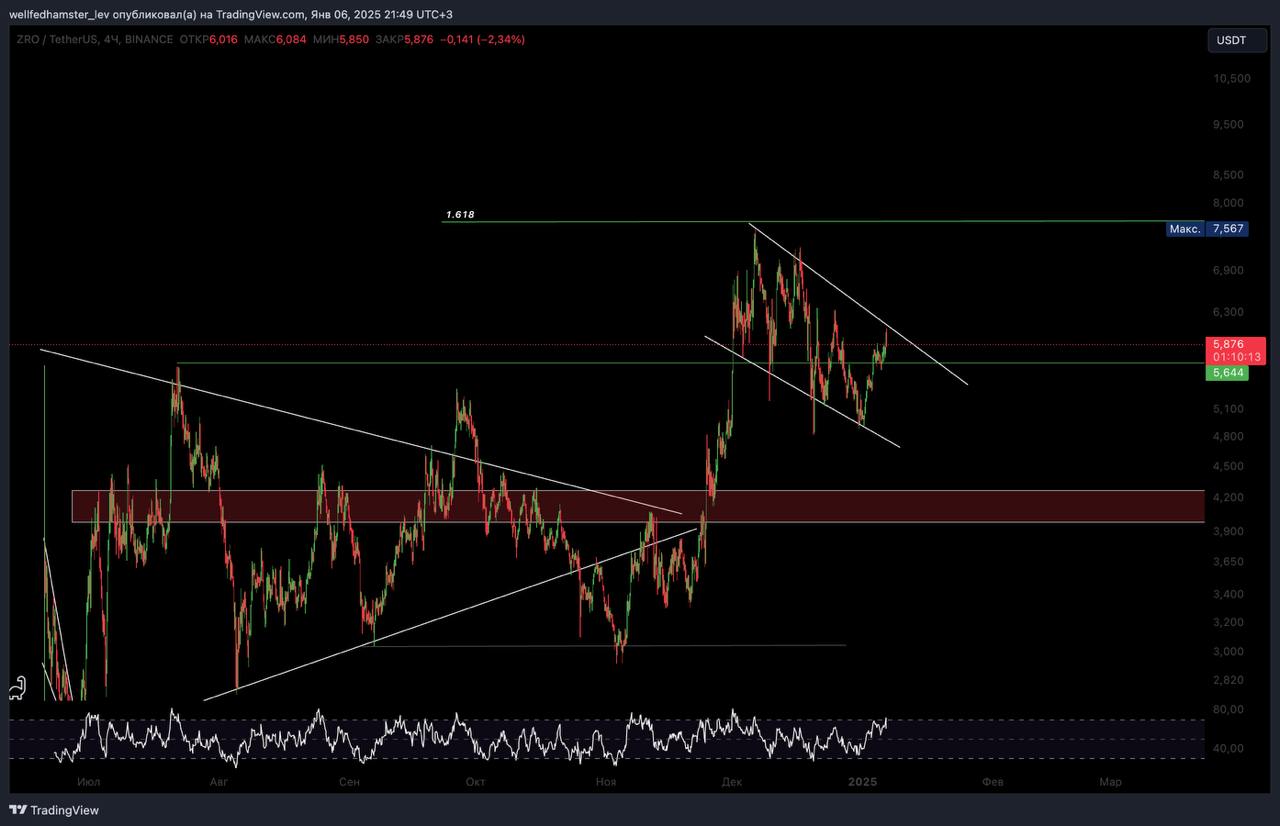
Task: Click the 'Ноя' month on time axis
Action: (605, 782)
